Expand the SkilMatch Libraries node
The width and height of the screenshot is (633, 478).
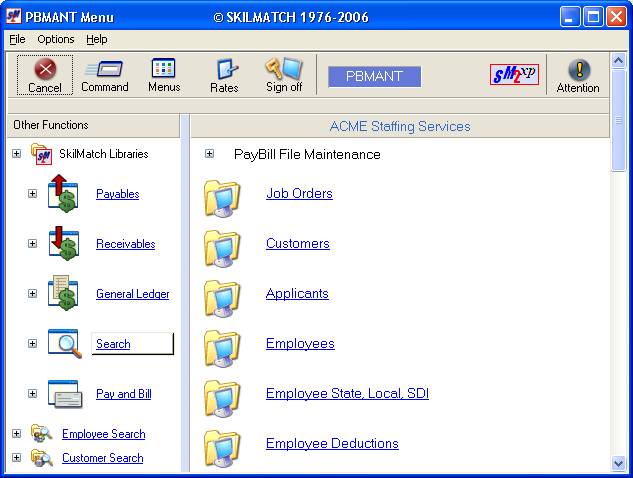tap(17, 154)
